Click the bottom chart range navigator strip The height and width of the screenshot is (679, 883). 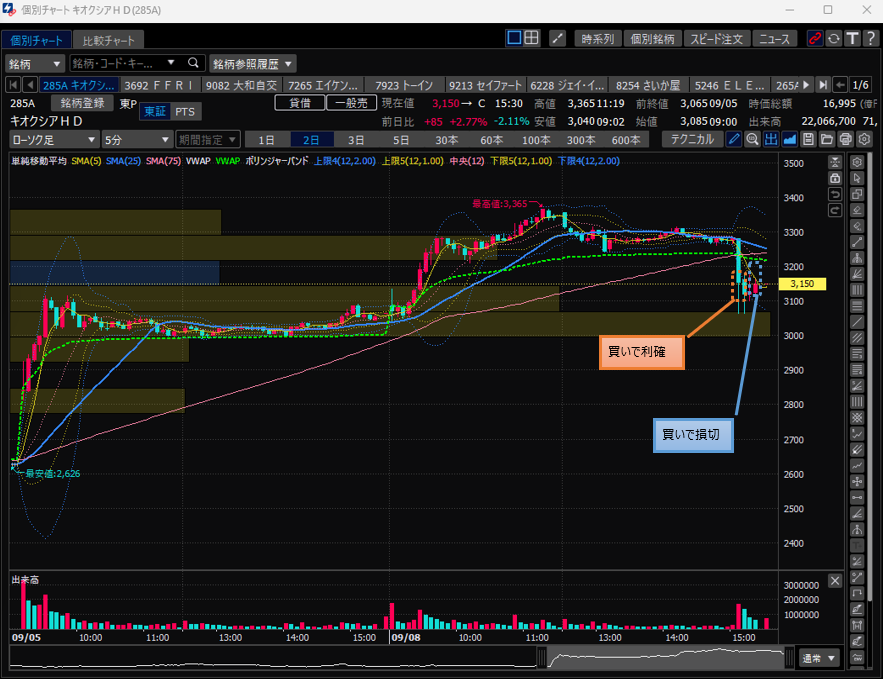[400, 658]
